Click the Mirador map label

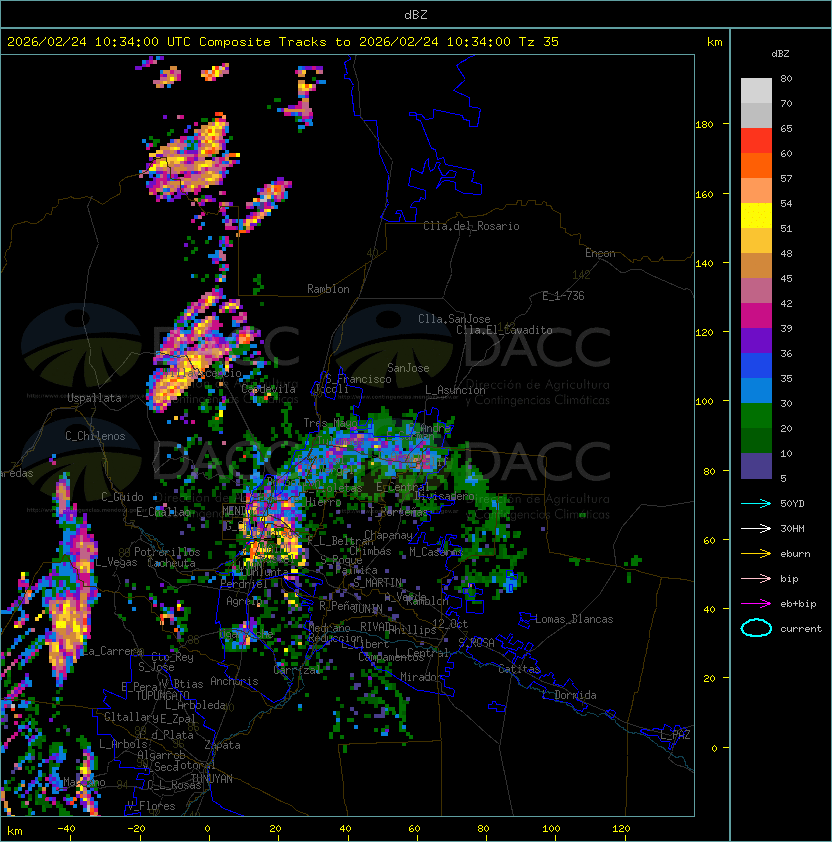point(422,677)
